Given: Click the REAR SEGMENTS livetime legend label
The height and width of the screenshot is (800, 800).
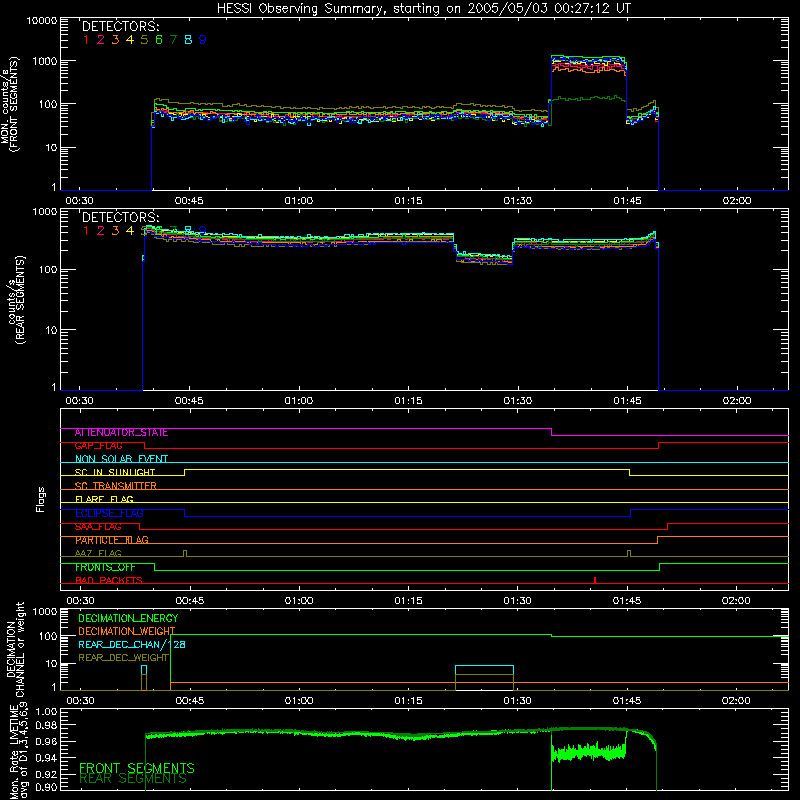Looking at the screenshot, I should pos(133,779).
